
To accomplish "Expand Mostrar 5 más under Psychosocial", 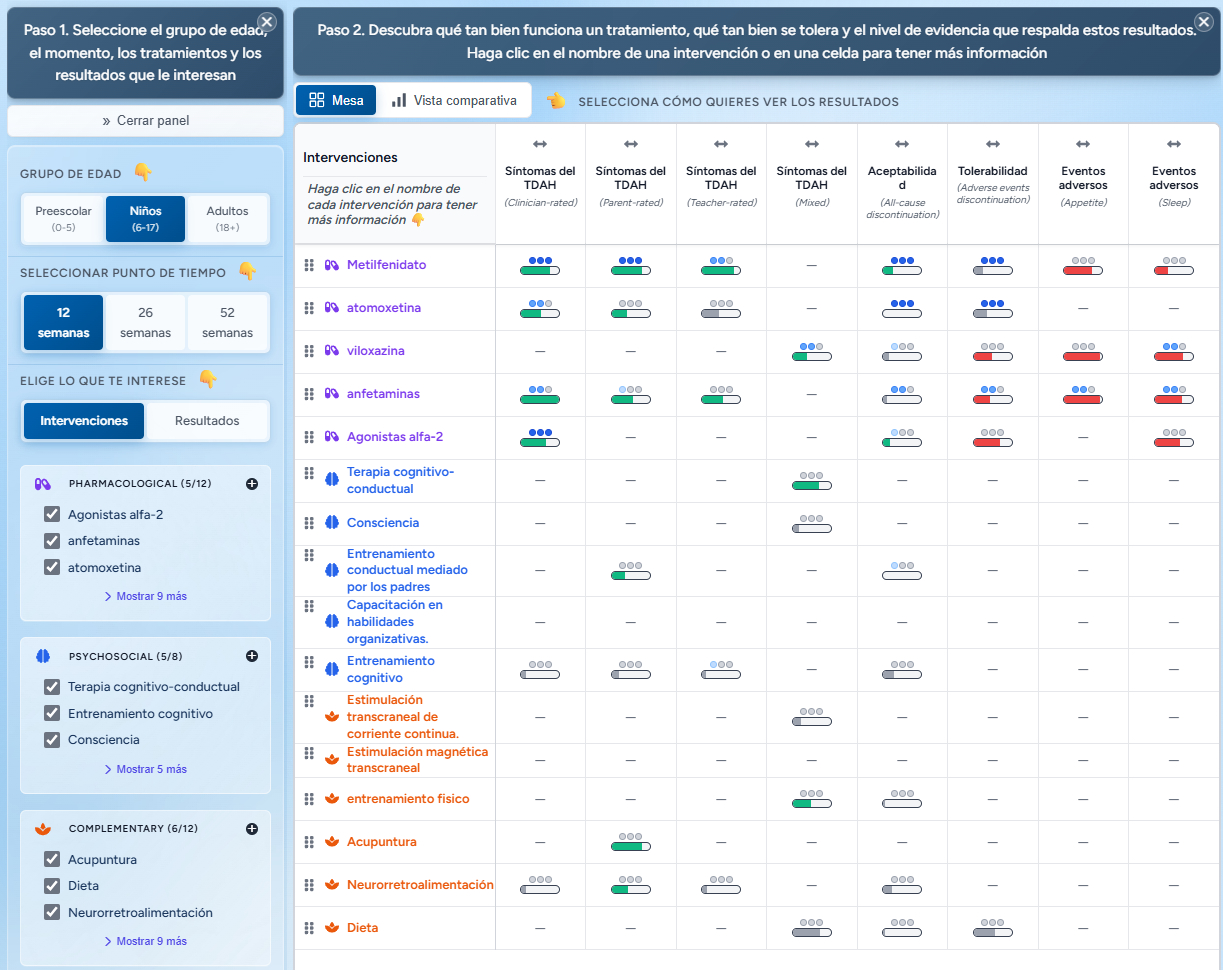I will 146,769.
